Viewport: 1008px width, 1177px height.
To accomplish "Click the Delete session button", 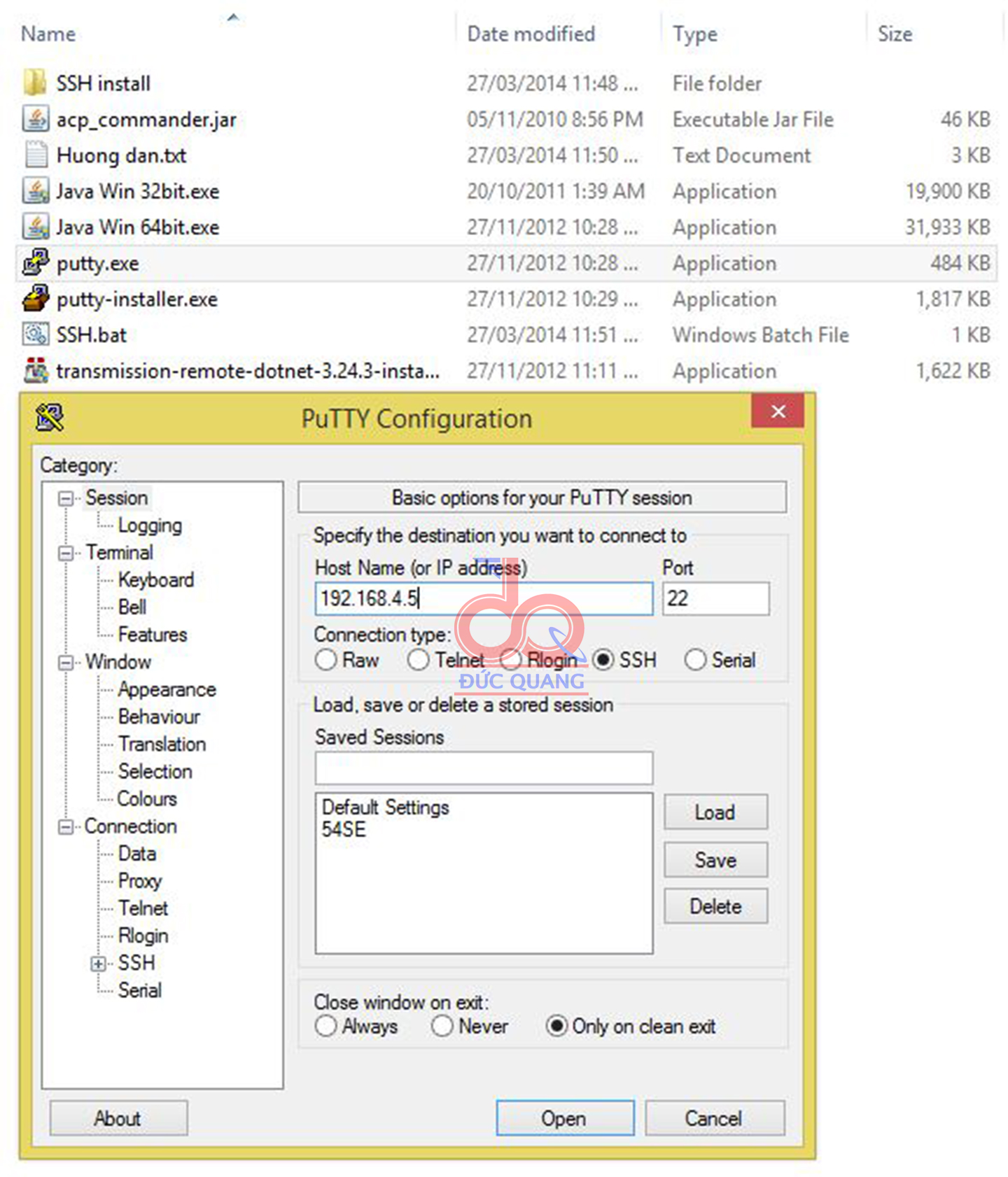I will [x=715, y=906].
